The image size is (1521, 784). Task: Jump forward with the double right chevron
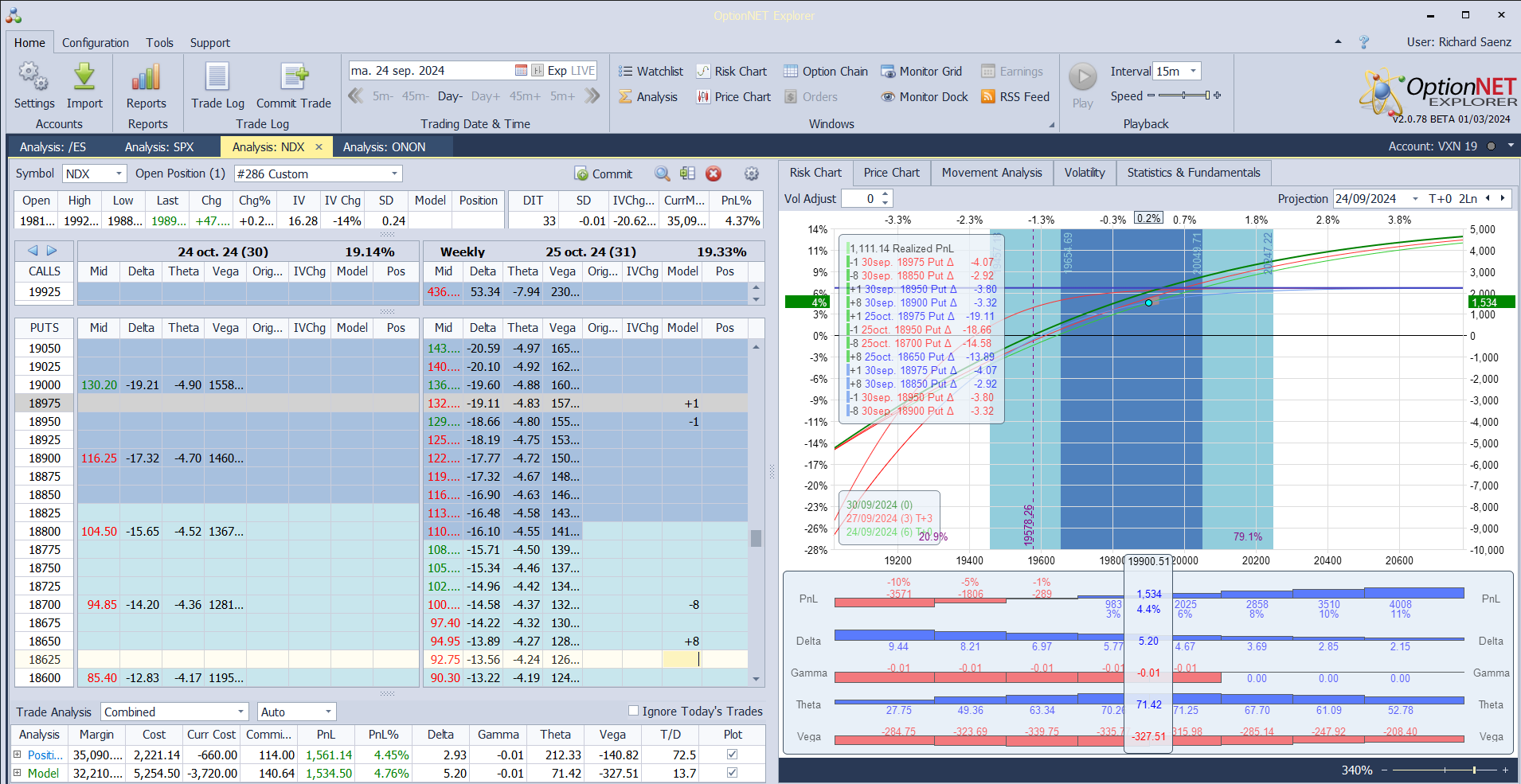click(x=592, y=96)
